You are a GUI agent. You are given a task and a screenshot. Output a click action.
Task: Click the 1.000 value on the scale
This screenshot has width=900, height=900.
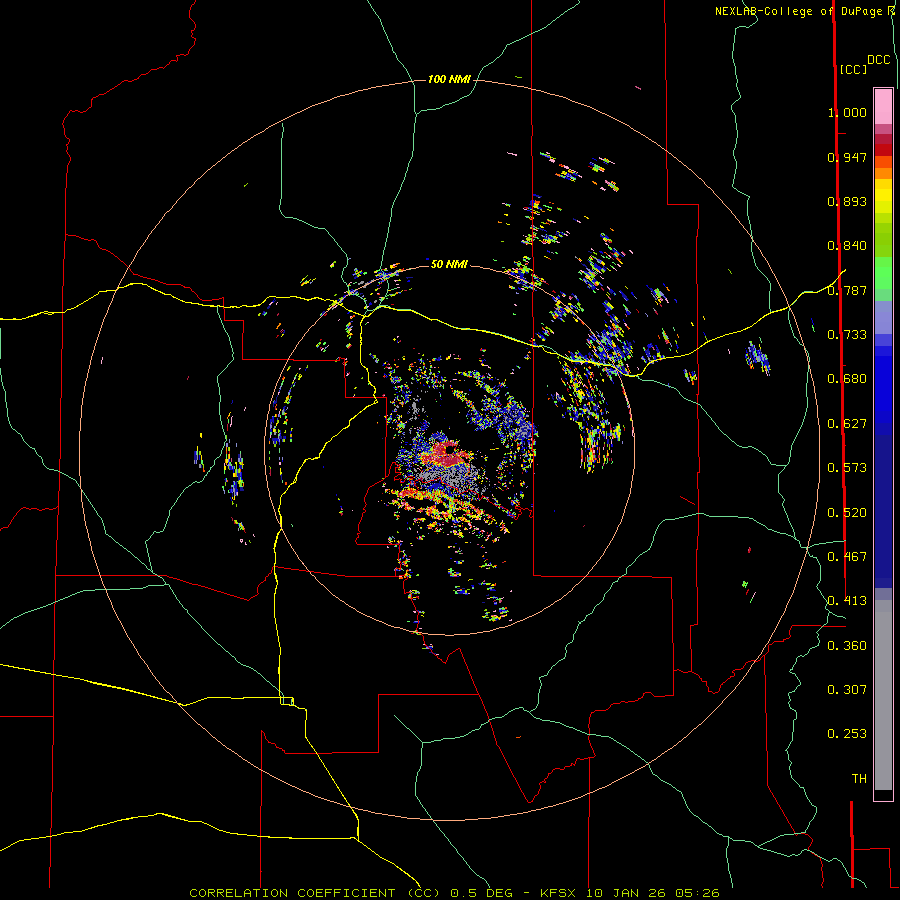[847, 112]
